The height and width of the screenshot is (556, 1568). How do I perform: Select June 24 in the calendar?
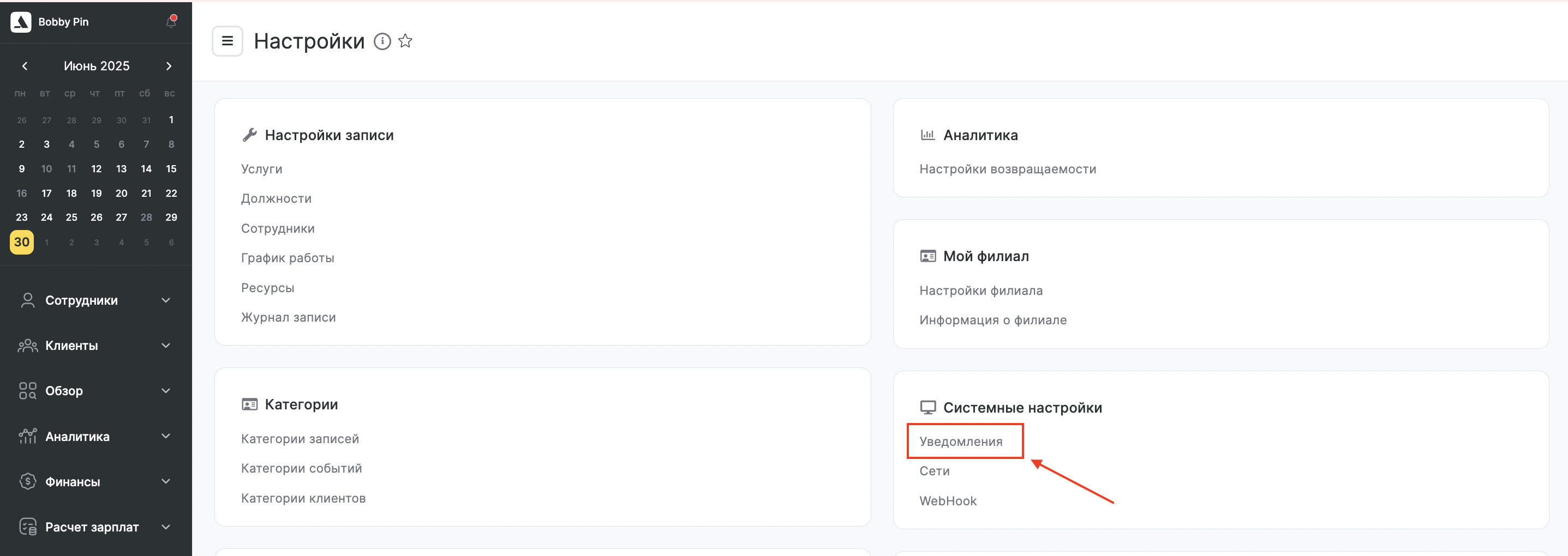point(46,217)
